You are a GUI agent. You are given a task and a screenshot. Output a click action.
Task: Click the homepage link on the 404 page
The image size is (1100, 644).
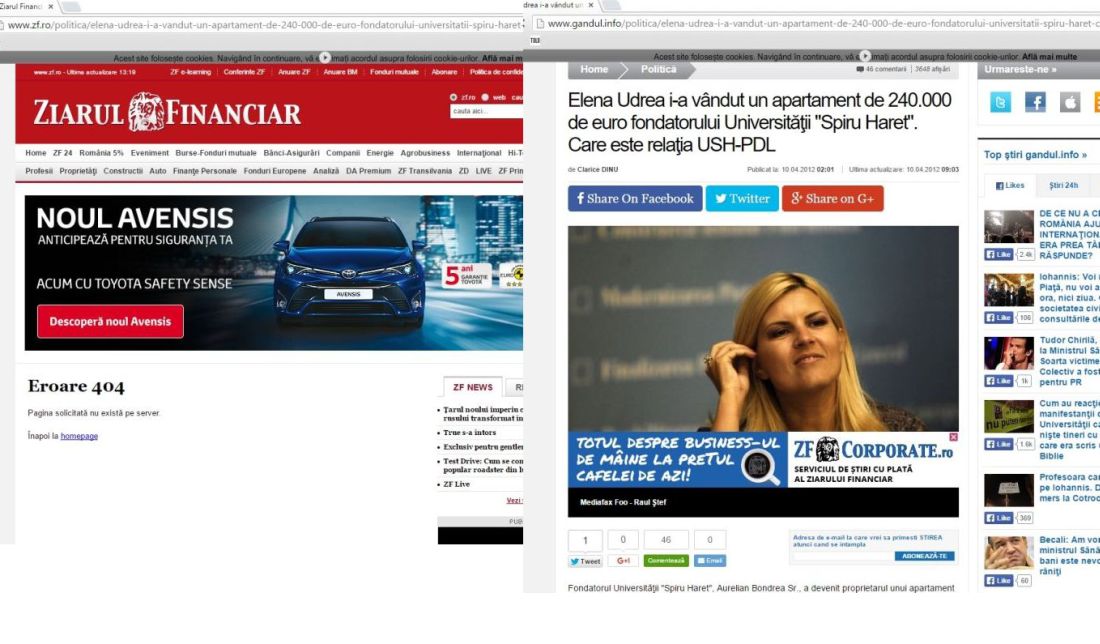pyautogui.click(x=79, y=436)
